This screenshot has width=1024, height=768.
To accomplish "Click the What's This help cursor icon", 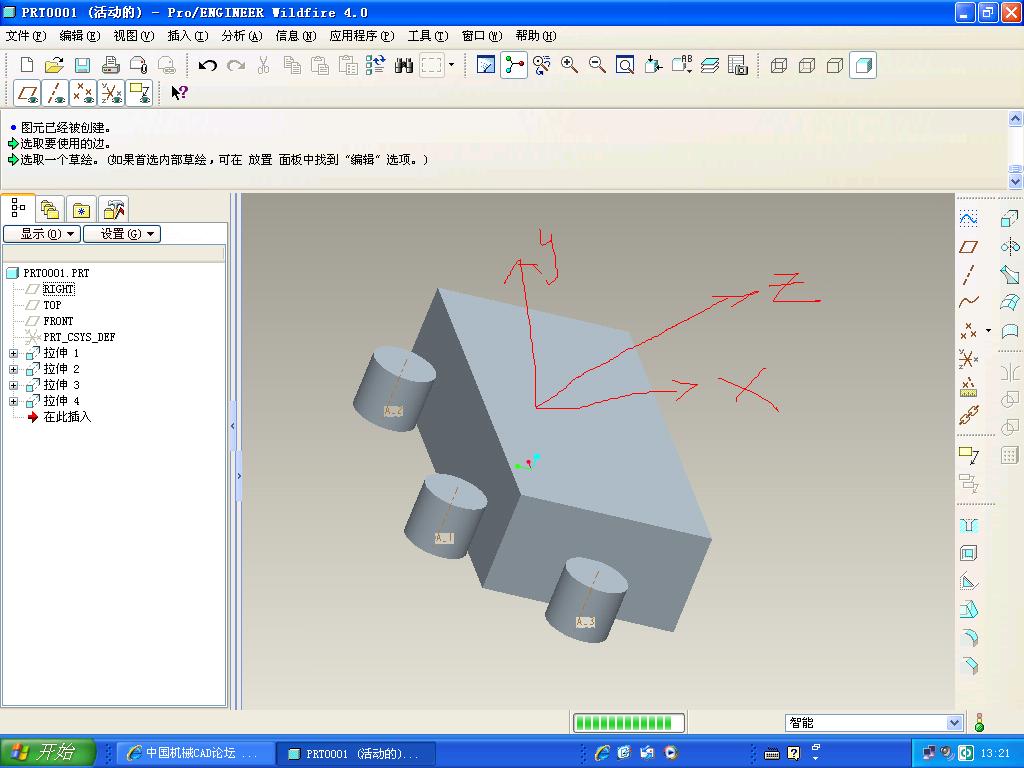I will [x=179, y=93].
